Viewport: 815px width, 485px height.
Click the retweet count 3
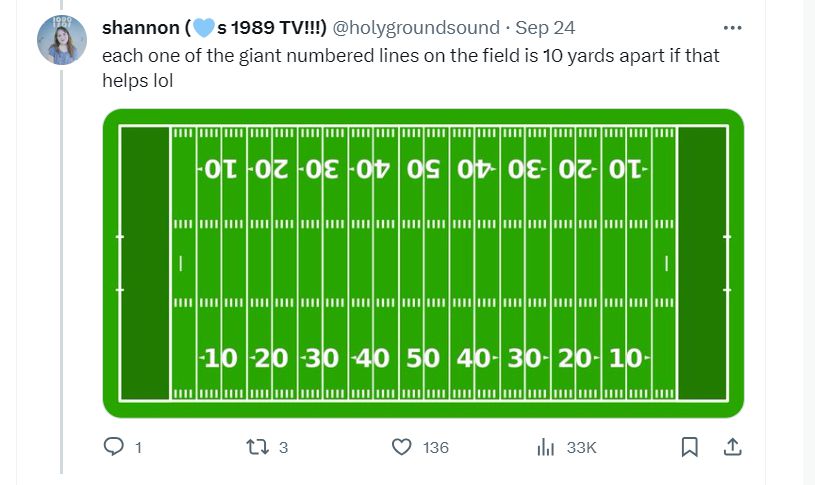tap(283, 448)
